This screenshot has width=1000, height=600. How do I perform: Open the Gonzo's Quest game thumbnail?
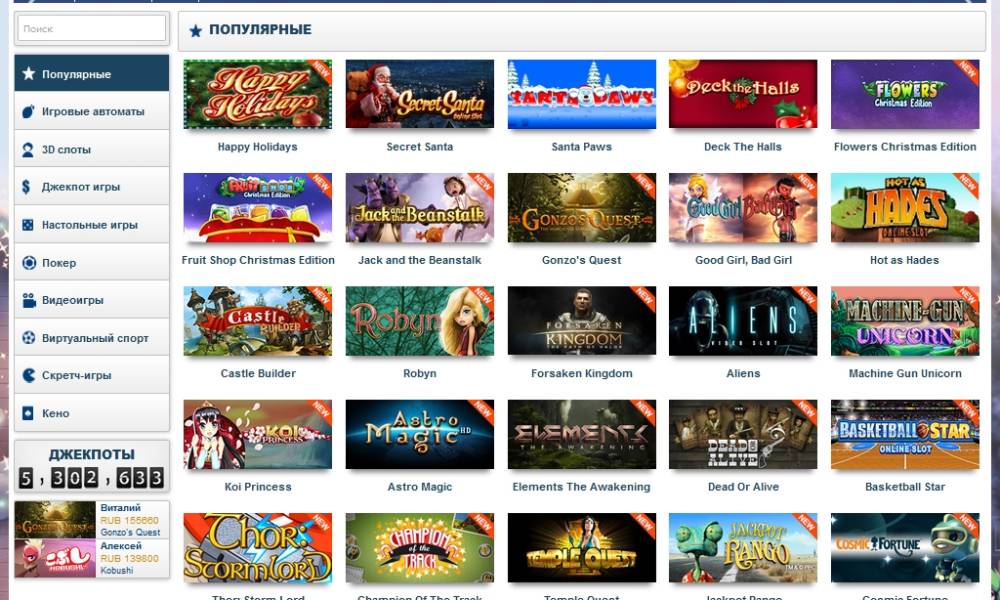[x=582, y=208]
